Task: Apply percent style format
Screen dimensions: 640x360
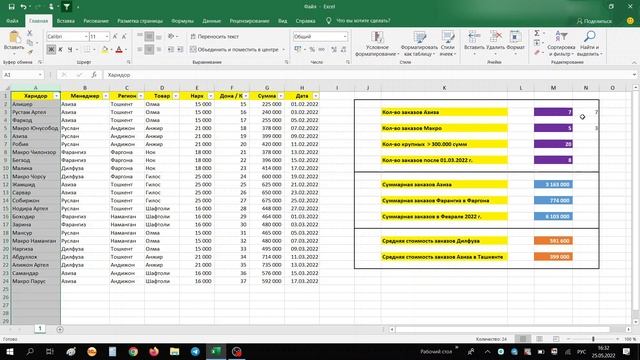Action: pyautogui.click(x=312, y=49)
